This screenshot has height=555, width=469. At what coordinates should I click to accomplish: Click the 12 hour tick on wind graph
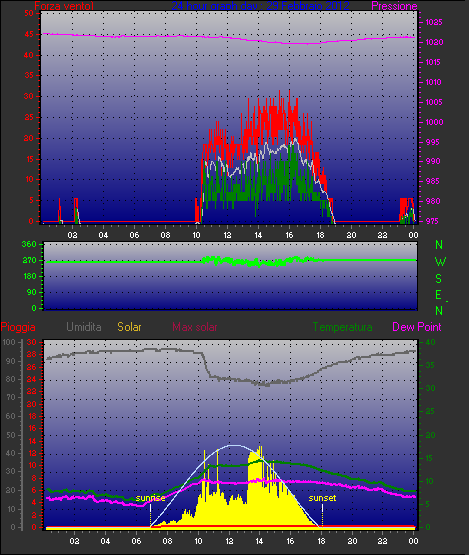click(x=227, y=235)
